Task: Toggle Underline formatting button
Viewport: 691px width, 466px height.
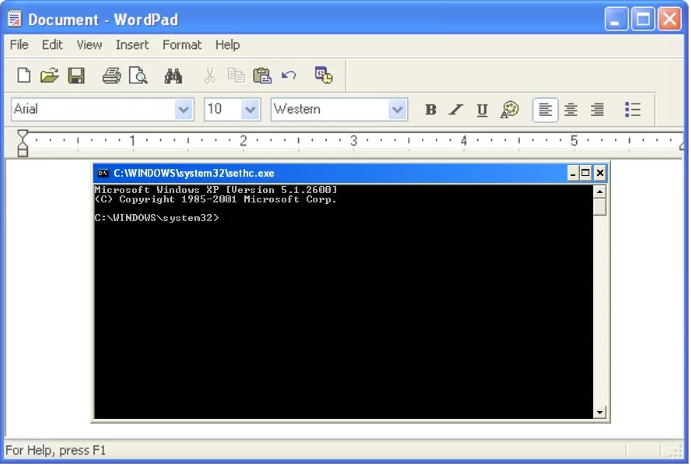Action: 482,110
